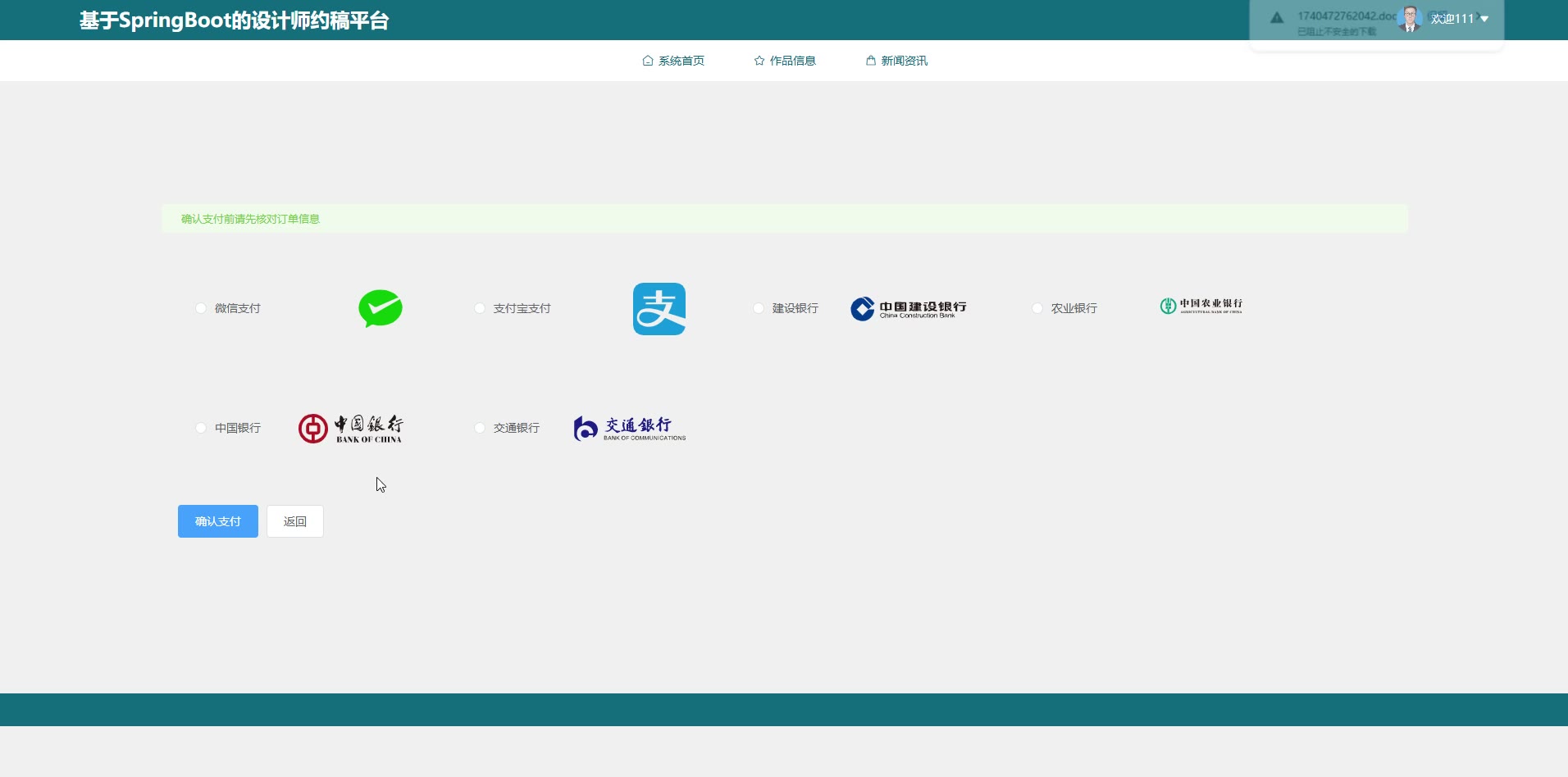The image size is (1568, 777).
Task: Click the 建设银行 label text
Action: [795, 308]
